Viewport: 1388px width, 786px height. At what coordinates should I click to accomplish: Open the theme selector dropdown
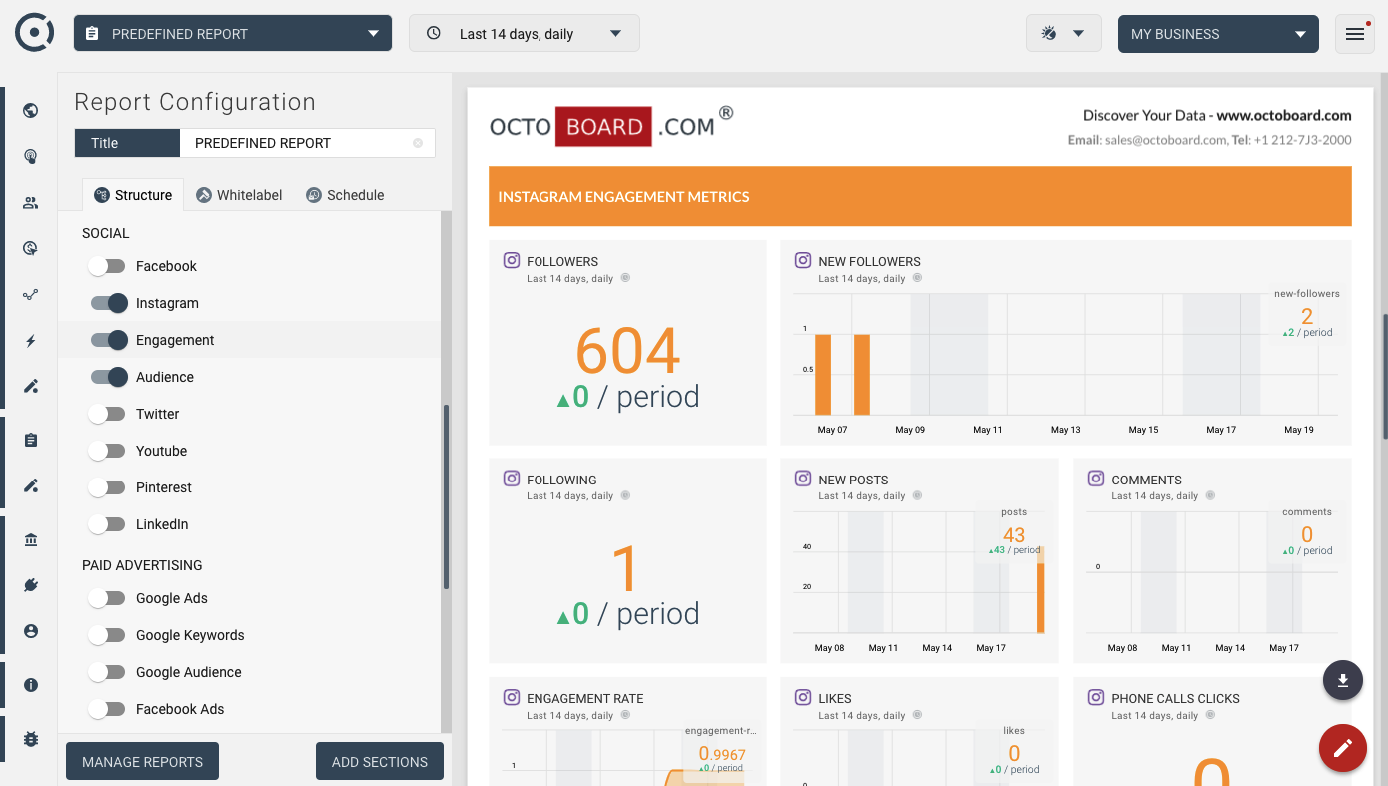(x=1063, y=33)
